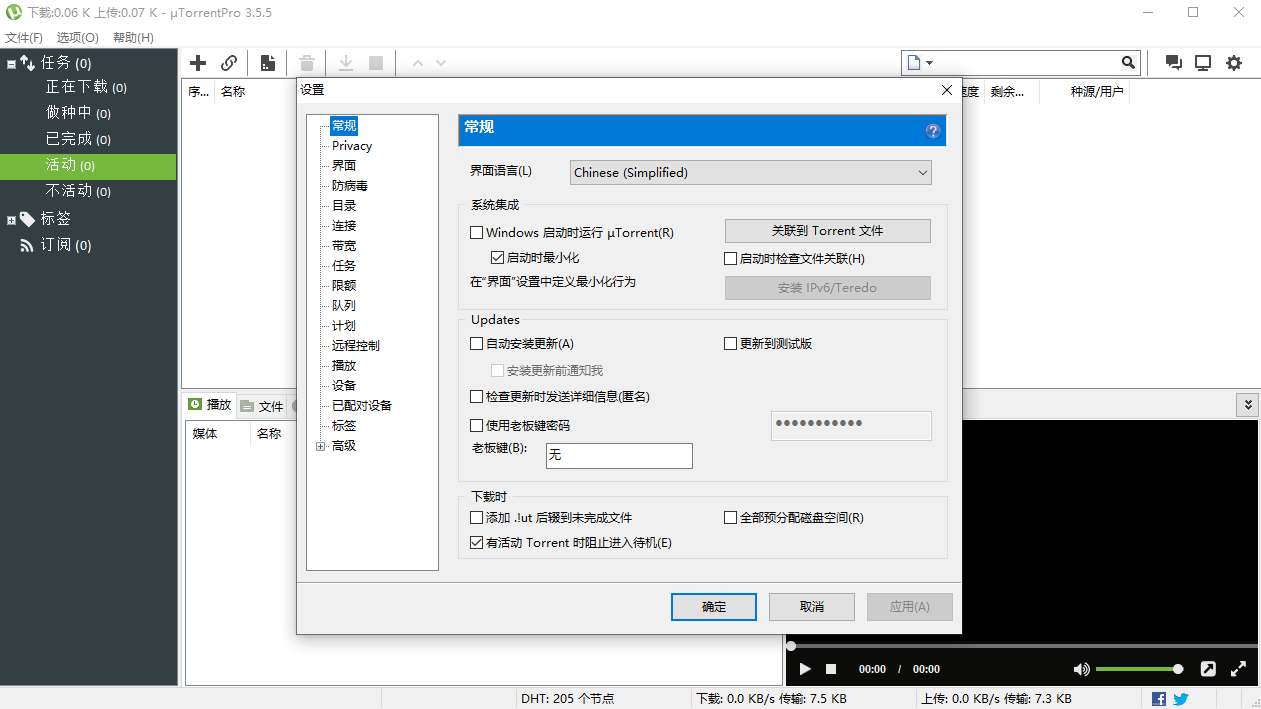
Task: Open the 文件(F) menu
Action: point(24,37)
